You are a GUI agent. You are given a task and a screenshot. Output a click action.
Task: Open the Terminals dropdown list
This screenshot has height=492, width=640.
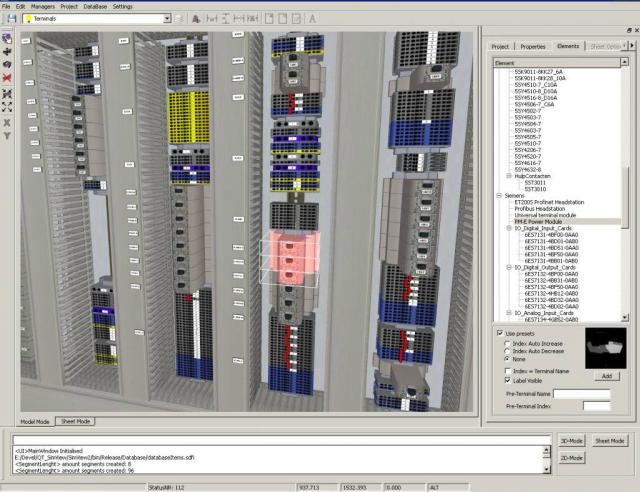164,19
